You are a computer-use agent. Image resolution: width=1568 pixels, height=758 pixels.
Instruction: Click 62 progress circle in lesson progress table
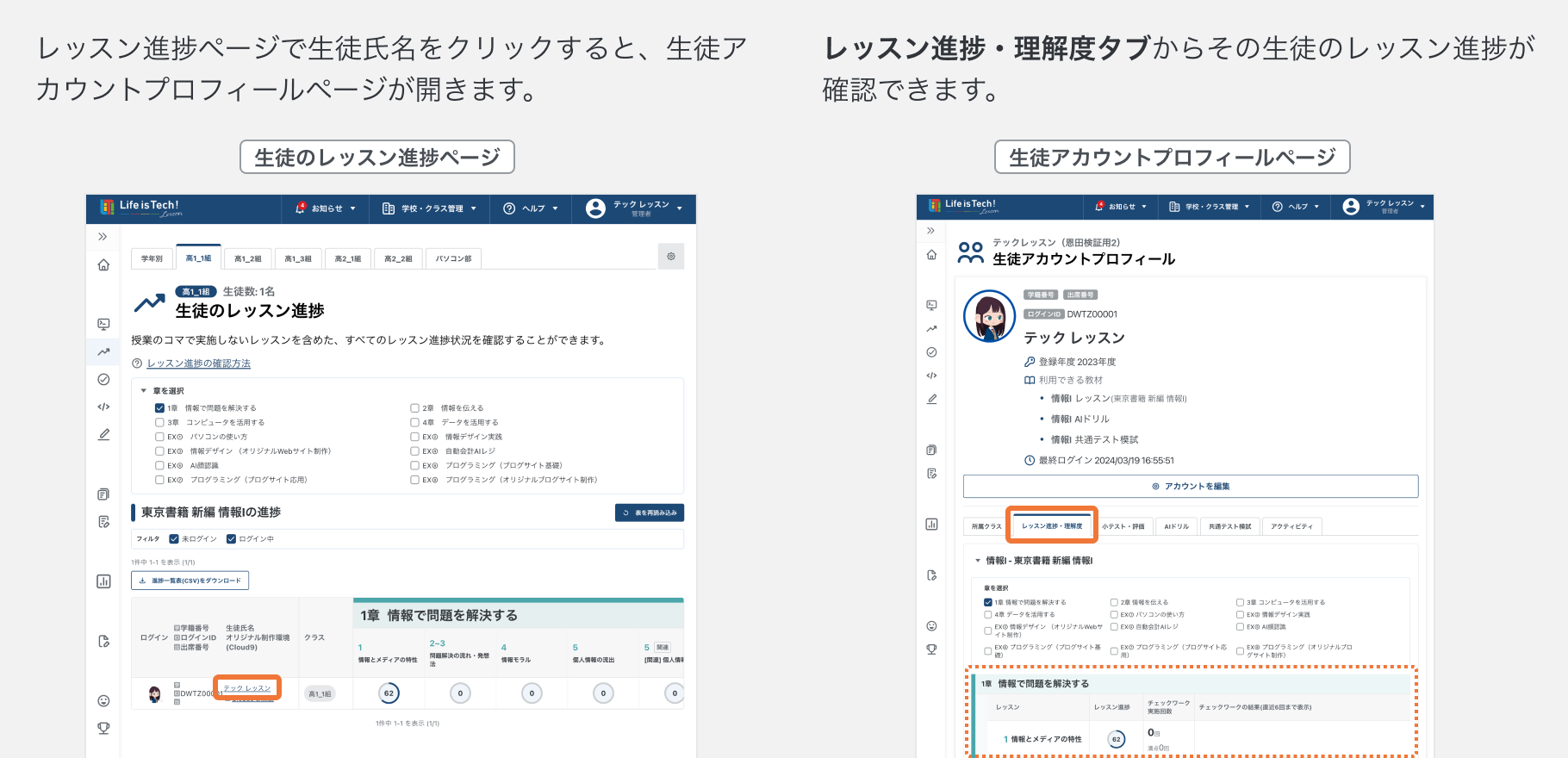(389, 693)
